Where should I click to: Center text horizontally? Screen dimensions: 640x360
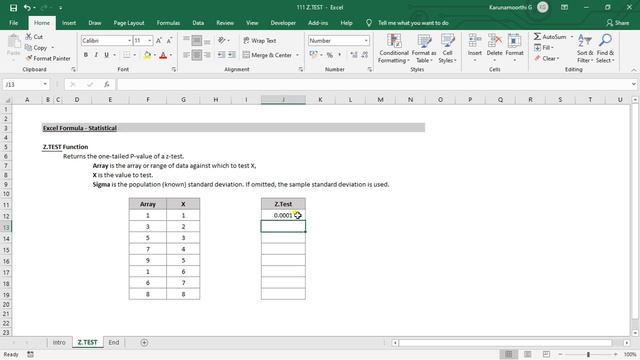click(x=197, y=55)
